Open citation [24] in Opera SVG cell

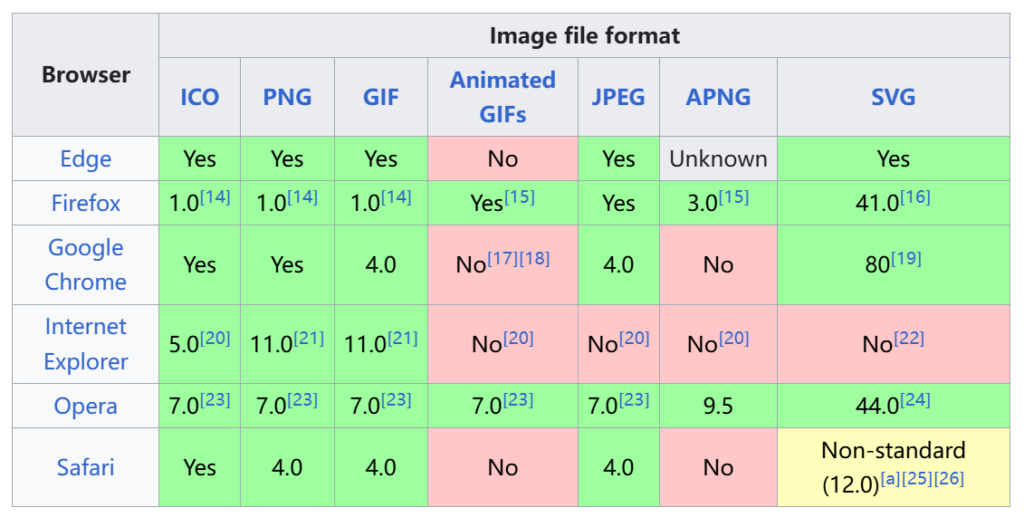pyautogui.click(x=915, y=400)
